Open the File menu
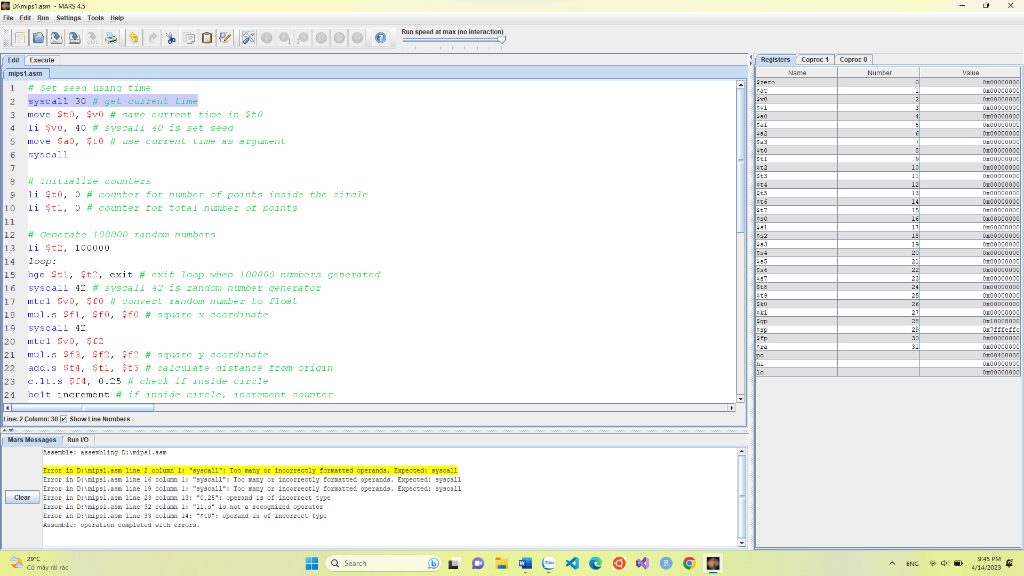The image size is (1024, 576). click(x=8, y=18)
